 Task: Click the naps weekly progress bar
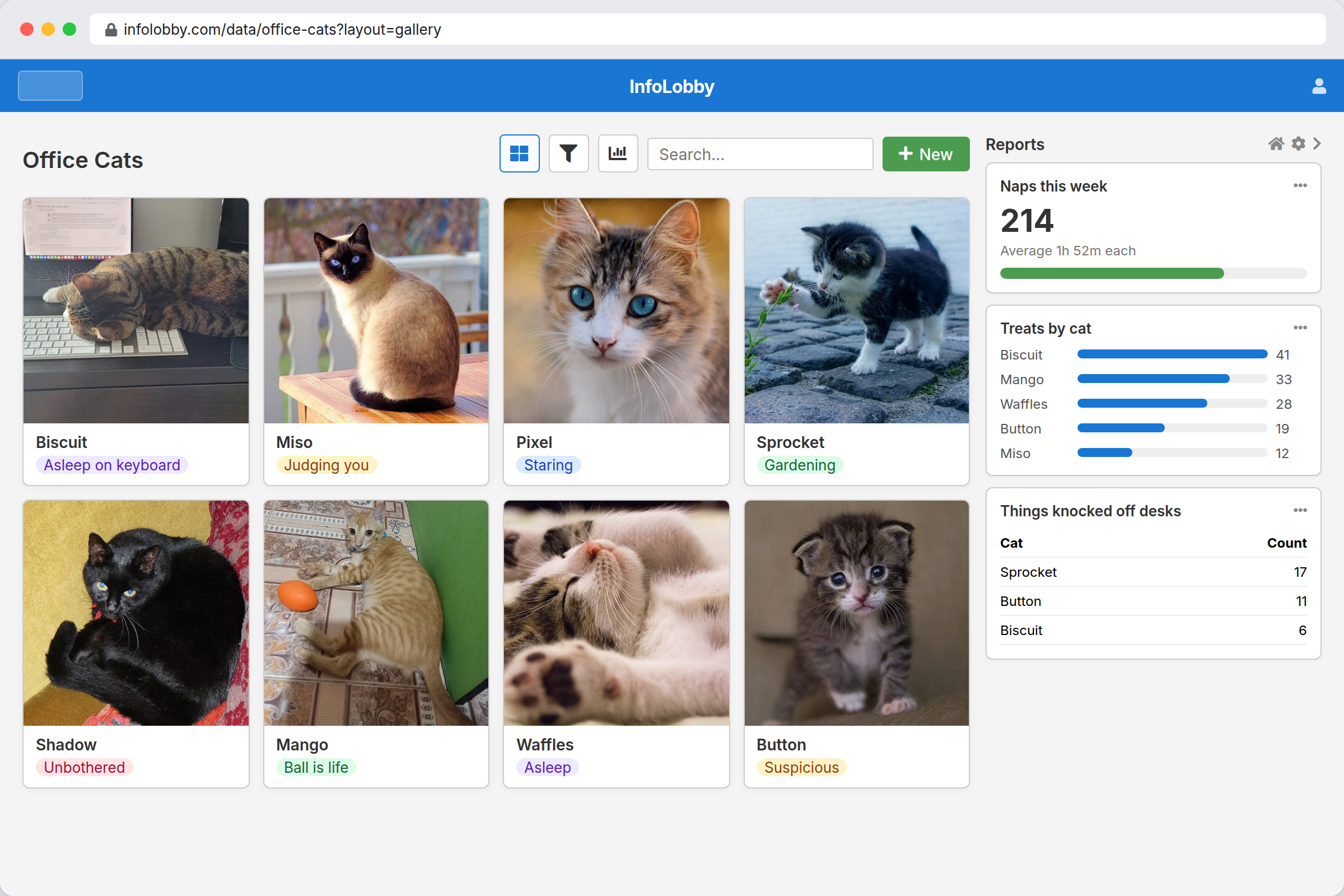point(1153,273)
